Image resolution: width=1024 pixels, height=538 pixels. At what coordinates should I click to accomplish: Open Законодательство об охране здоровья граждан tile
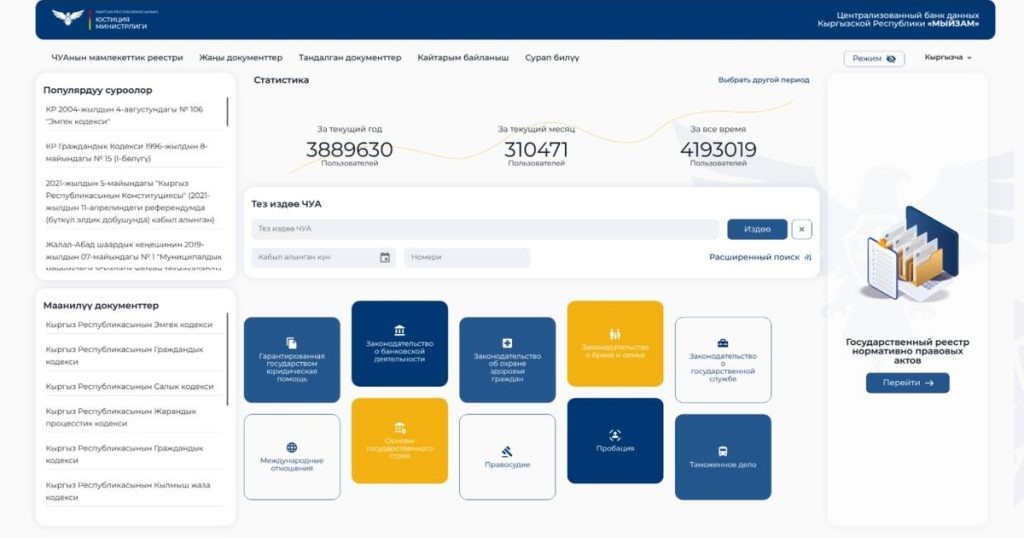pyautogui.click(x=507, y=360)
